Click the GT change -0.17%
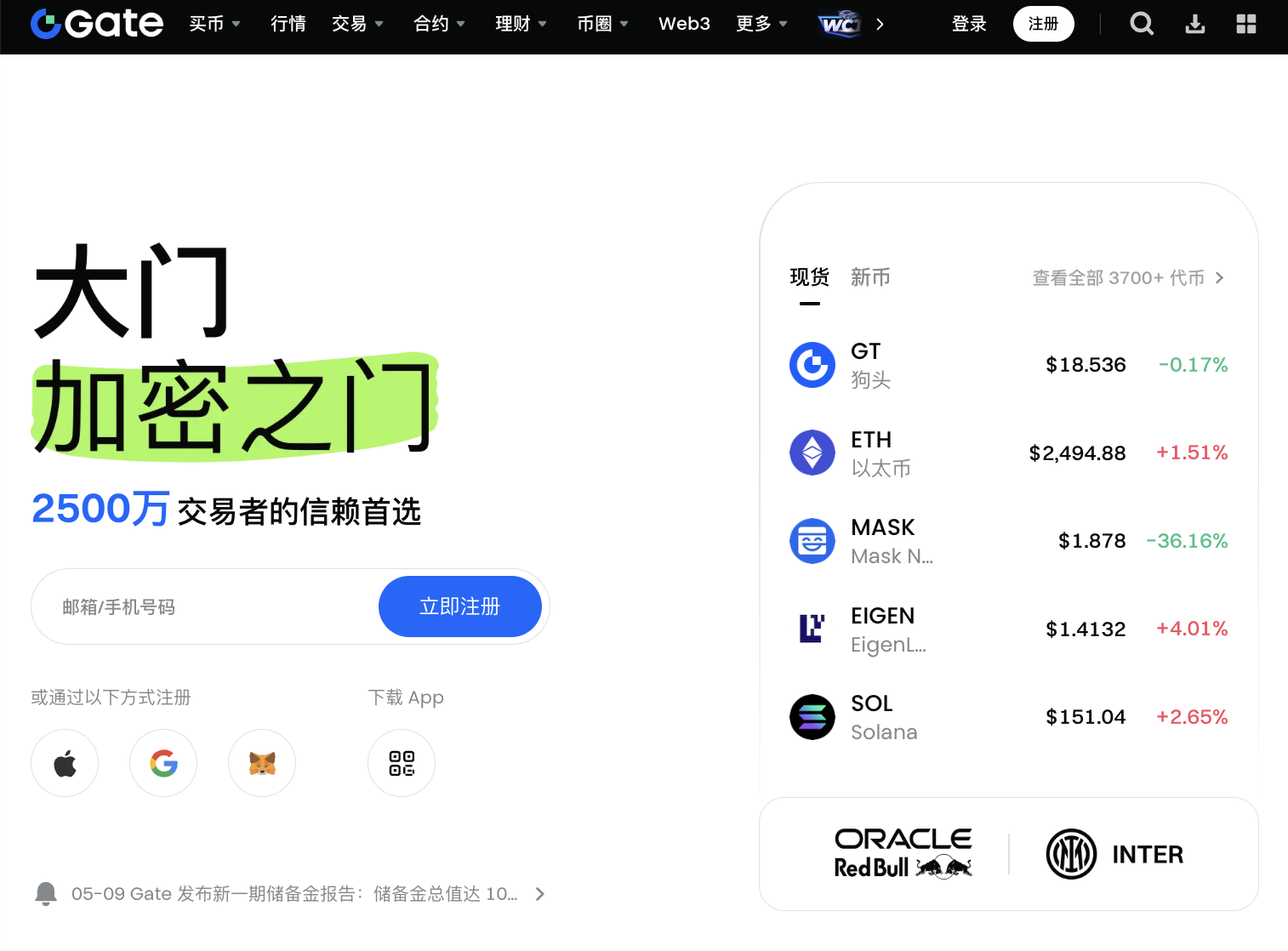 coord(1193,365)
